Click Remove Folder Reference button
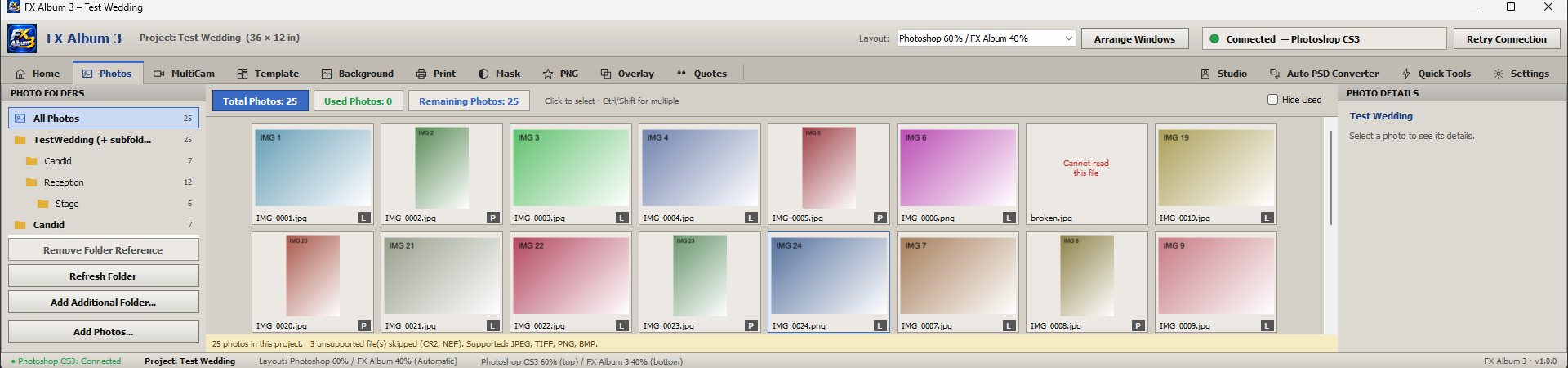This screenshot has height=368, width=1568. tap(103, 250)
